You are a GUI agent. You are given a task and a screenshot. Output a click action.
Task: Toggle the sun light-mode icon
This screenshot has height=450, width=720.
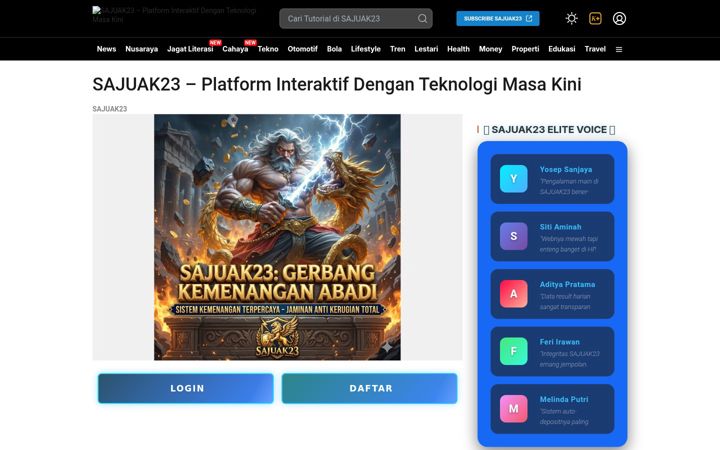click(571, 18)
